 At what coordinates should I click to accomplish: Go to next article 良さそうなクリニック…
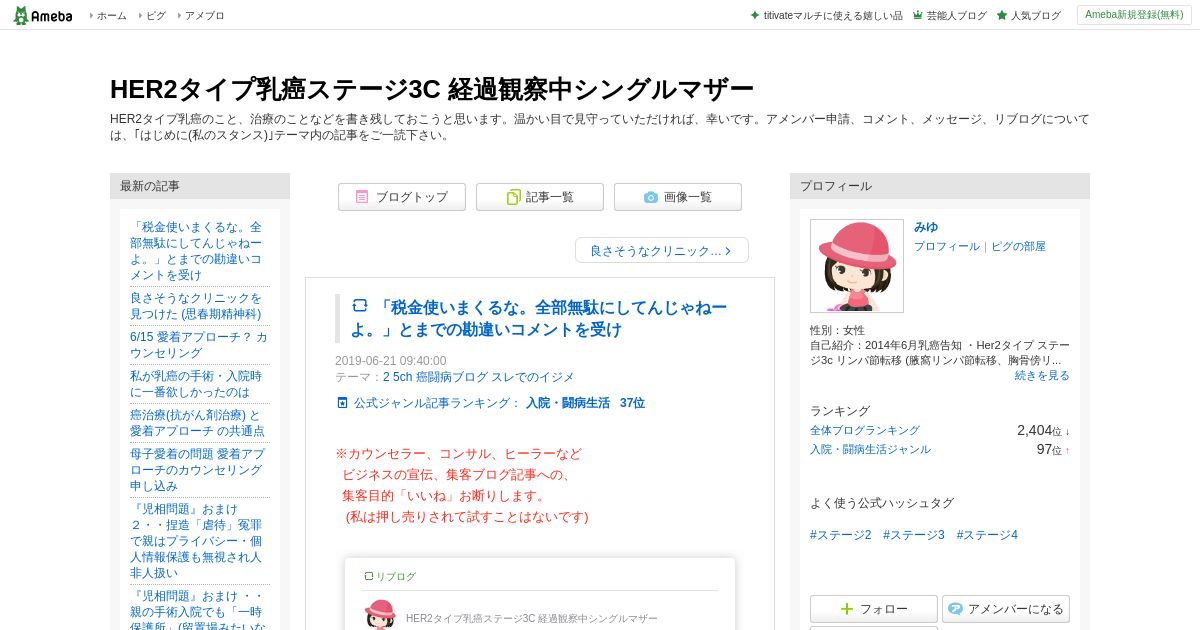(x=662, y=250)
